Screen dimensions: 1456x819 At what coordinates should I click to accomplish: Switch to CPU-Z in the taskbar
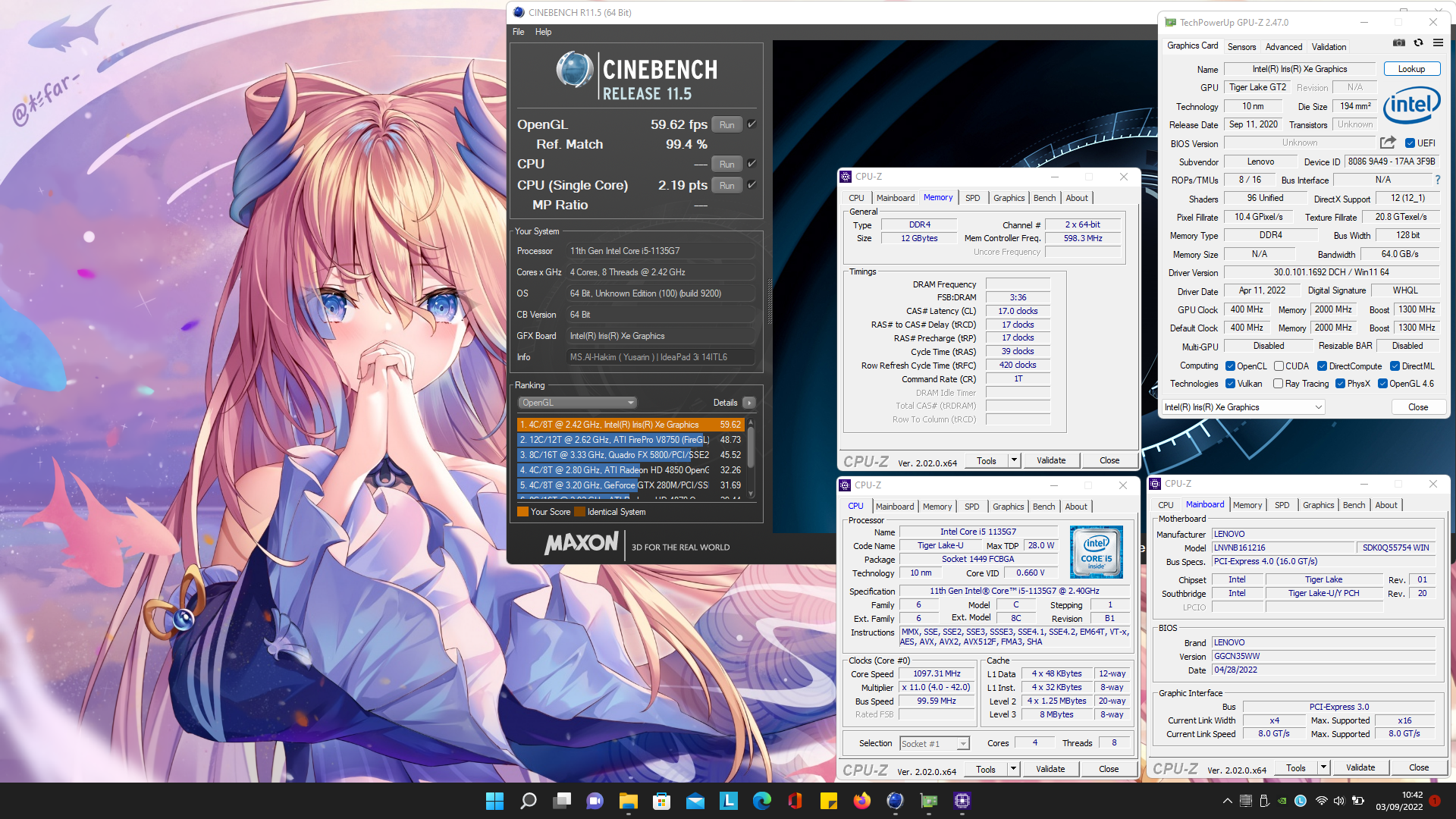(x=962, y=801)
